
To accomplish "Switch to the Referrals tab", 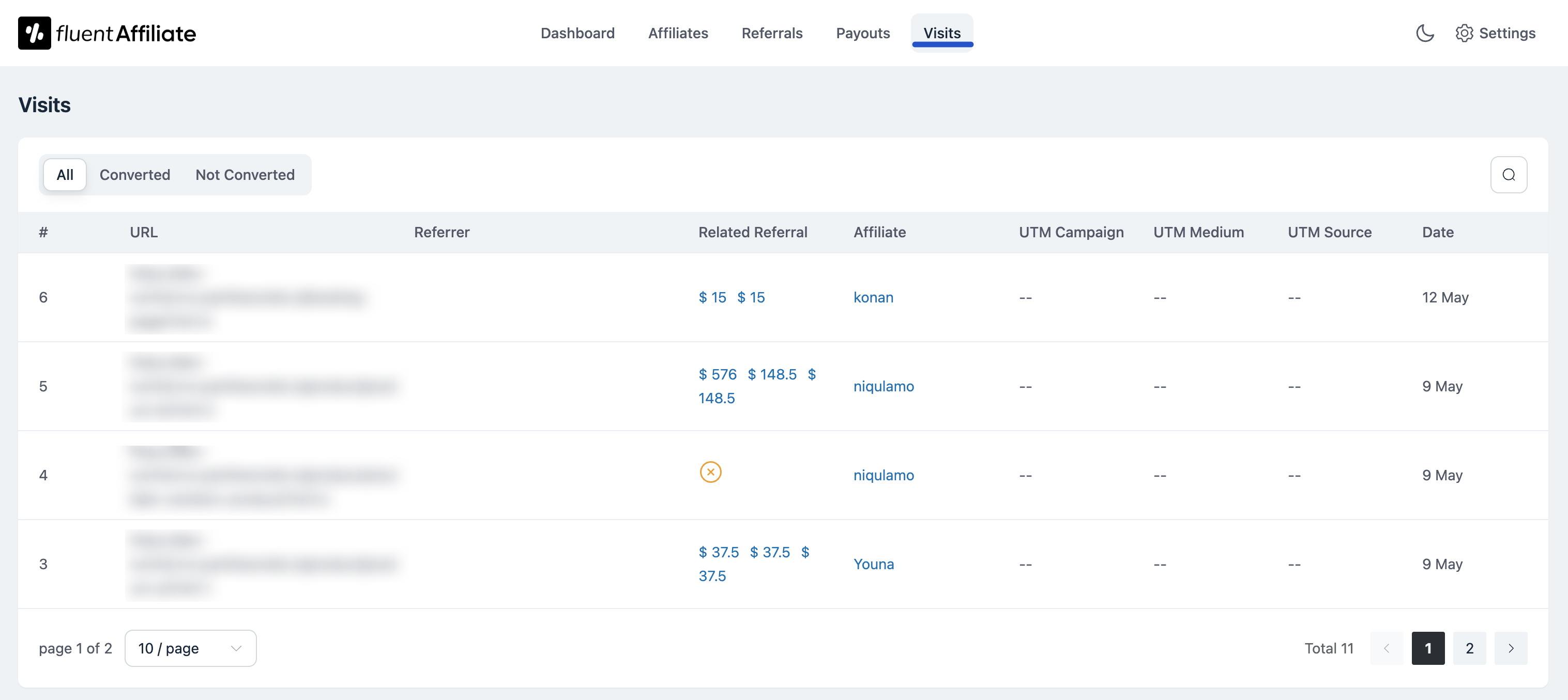I will click(x=771, y=34).
